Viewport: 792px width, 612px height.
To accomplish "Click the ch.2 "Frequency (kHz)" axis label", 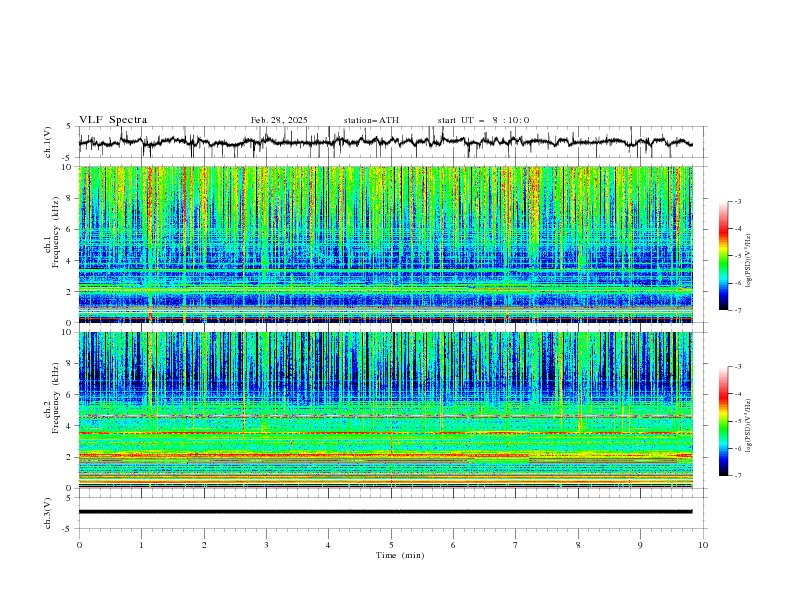I will pyautogui.click(x=56, y=398).
